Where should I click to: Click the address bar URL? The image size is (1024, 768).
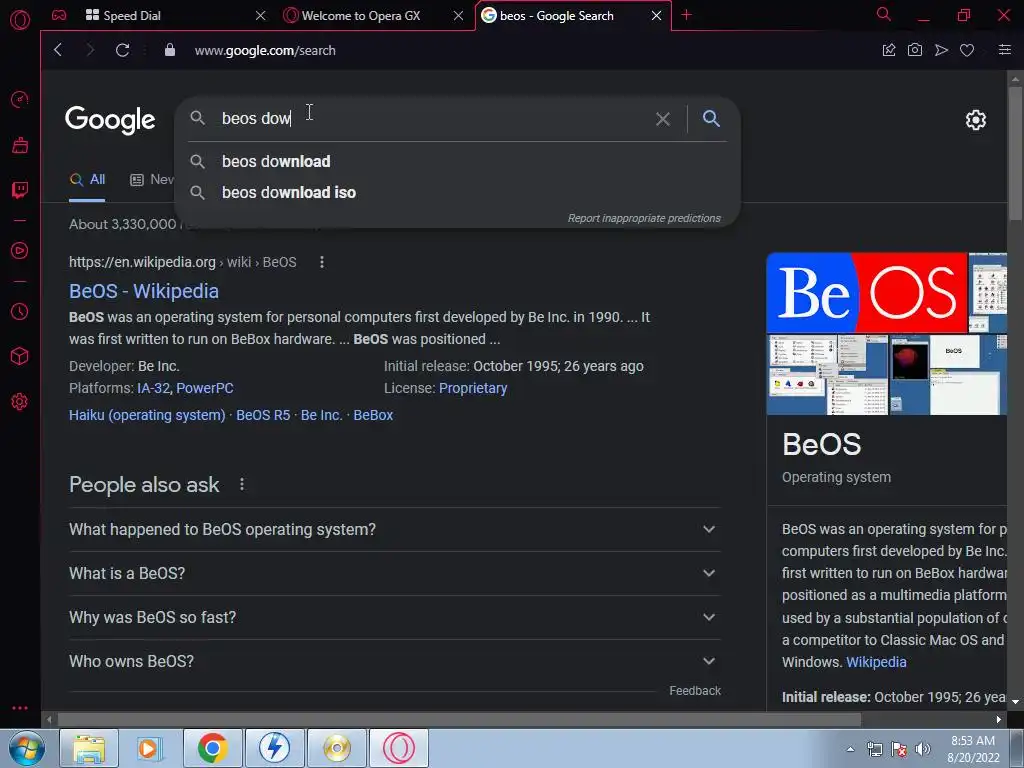click(264, 50)
